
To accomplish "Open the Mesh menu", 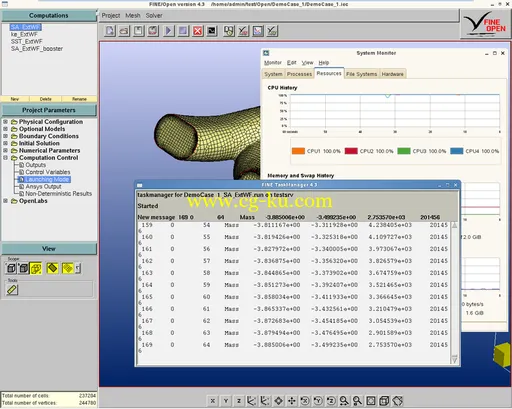I will pos(133,15).
